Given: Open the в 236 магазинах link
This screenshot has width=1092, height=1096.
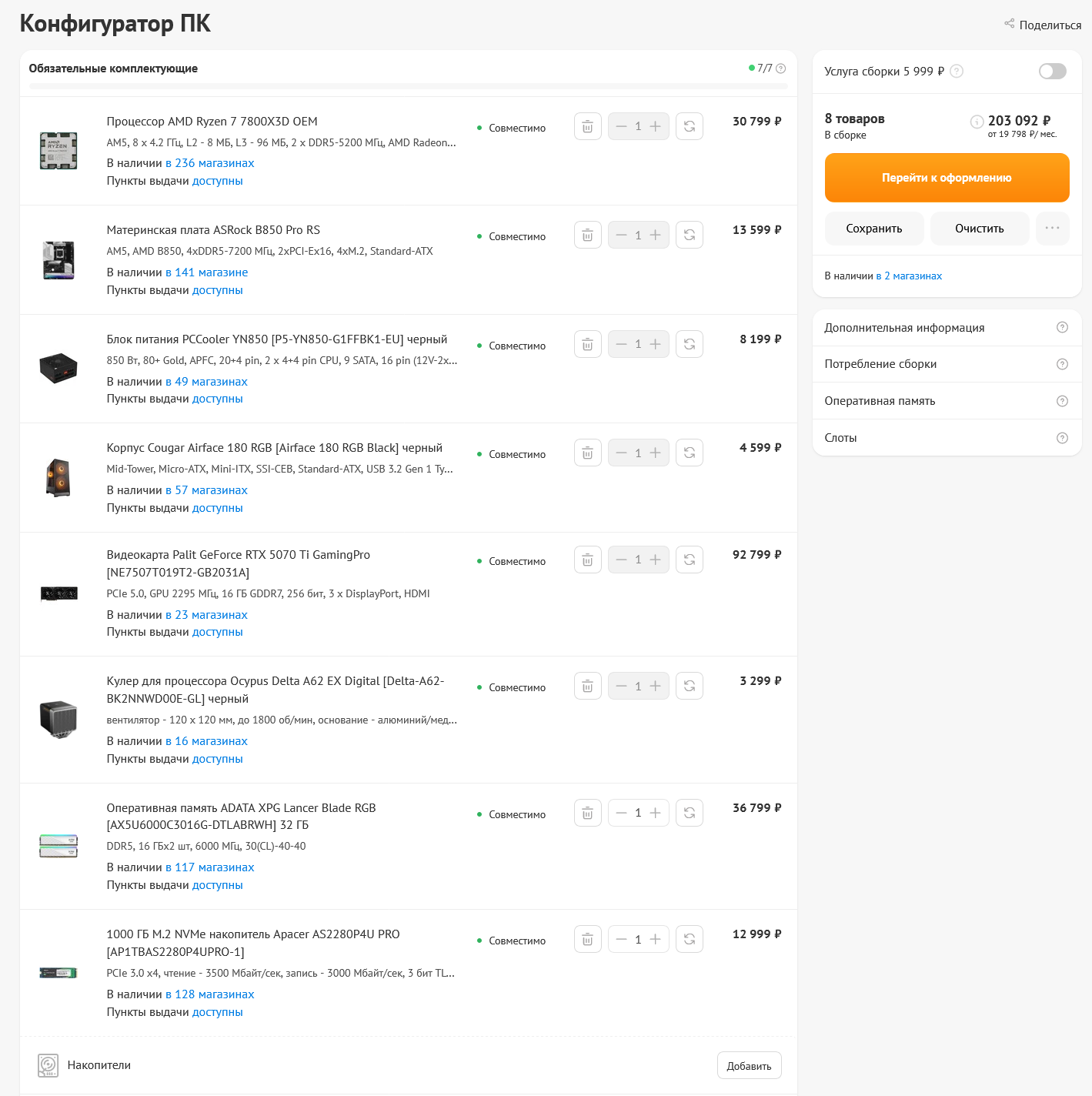Looking at the screenshot, I should pos(209,163).
